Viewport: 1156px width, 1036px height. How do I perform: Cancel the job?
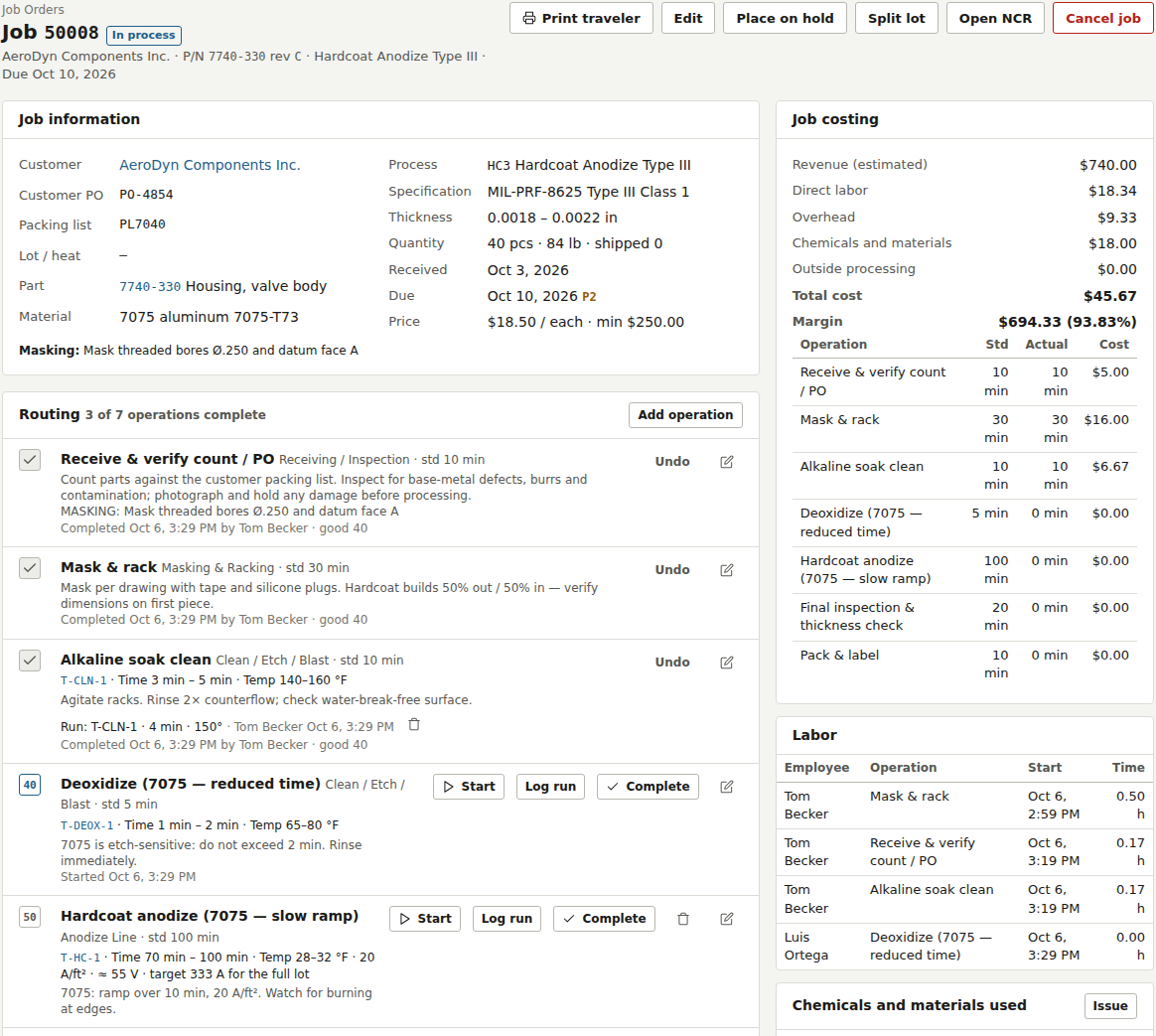pyautogui.click(x=1102, y=19)
